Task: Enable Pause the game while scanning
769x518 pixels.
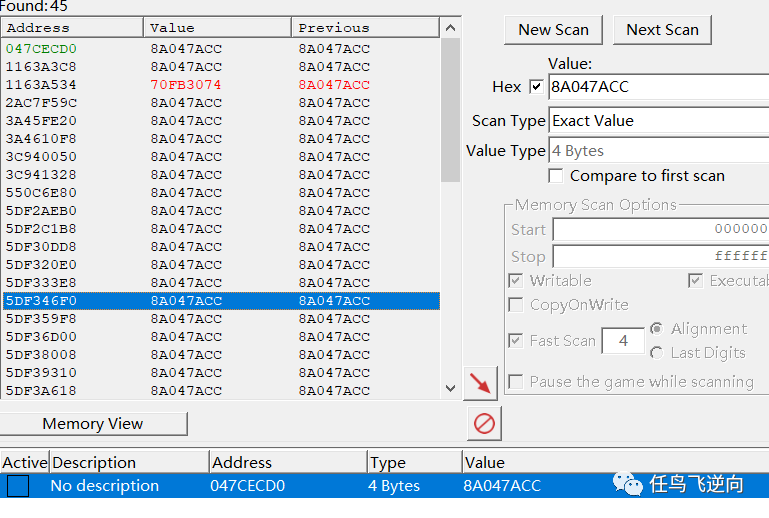Action: pyautogui.click(x=515, y=382)
